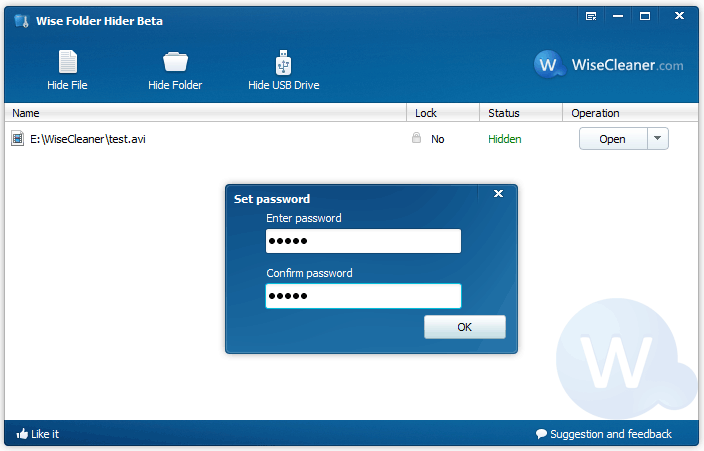Minimize the Wise Folder Hider window
The height and width of the screenshot is (451, 704).
618,17
